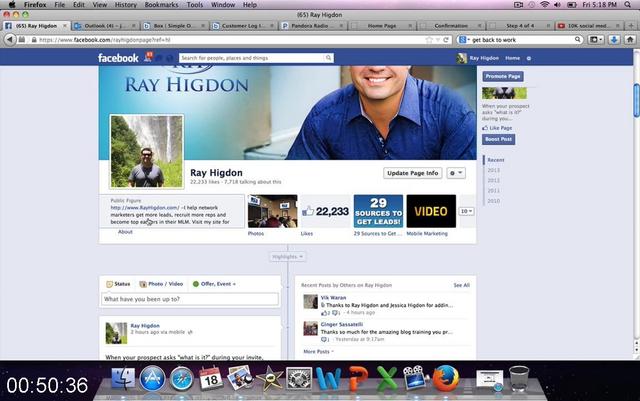Jump to 2010 in timeline navigator

493,201
